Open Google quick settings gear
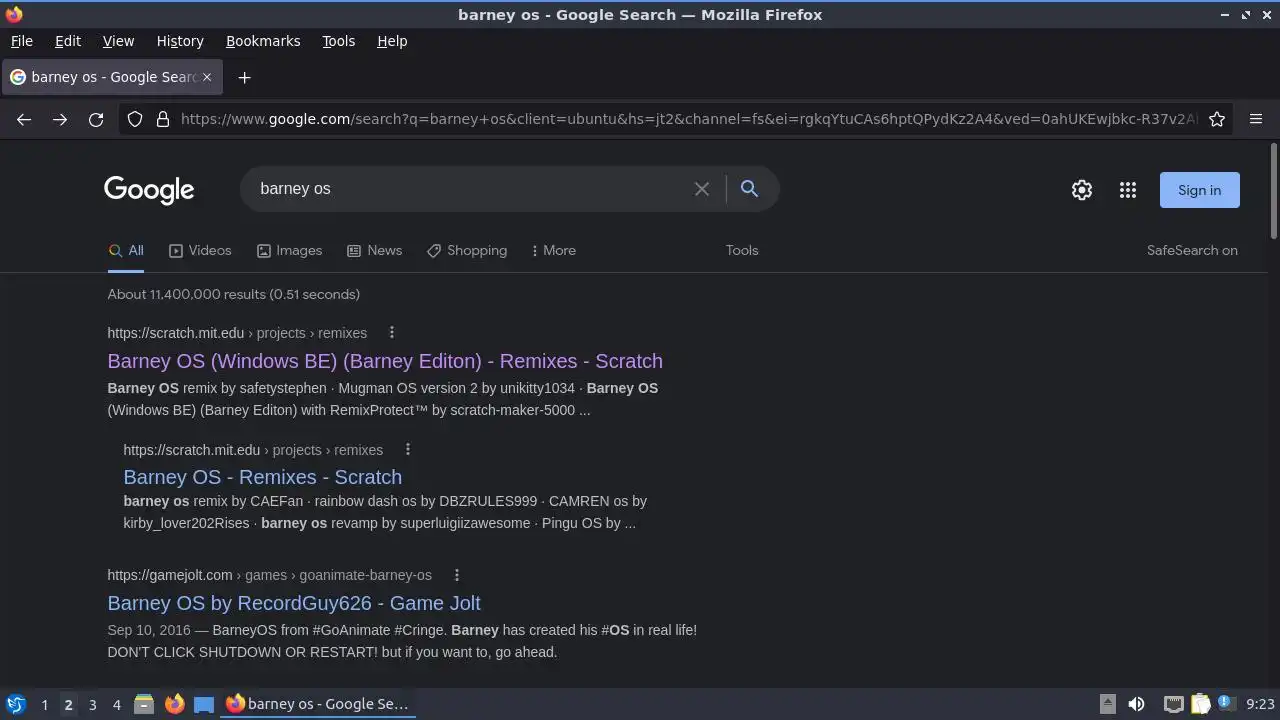The width and height of the screenshot is (1280, 720). click(x=1082, y=190)
